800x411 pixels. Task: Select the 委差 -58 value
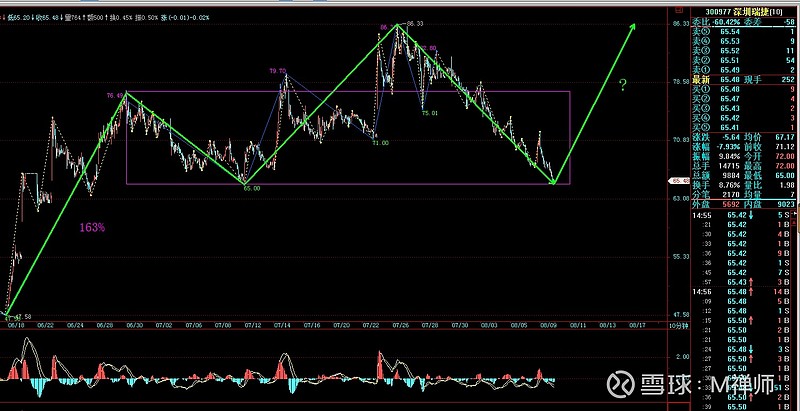coord(789,22)
